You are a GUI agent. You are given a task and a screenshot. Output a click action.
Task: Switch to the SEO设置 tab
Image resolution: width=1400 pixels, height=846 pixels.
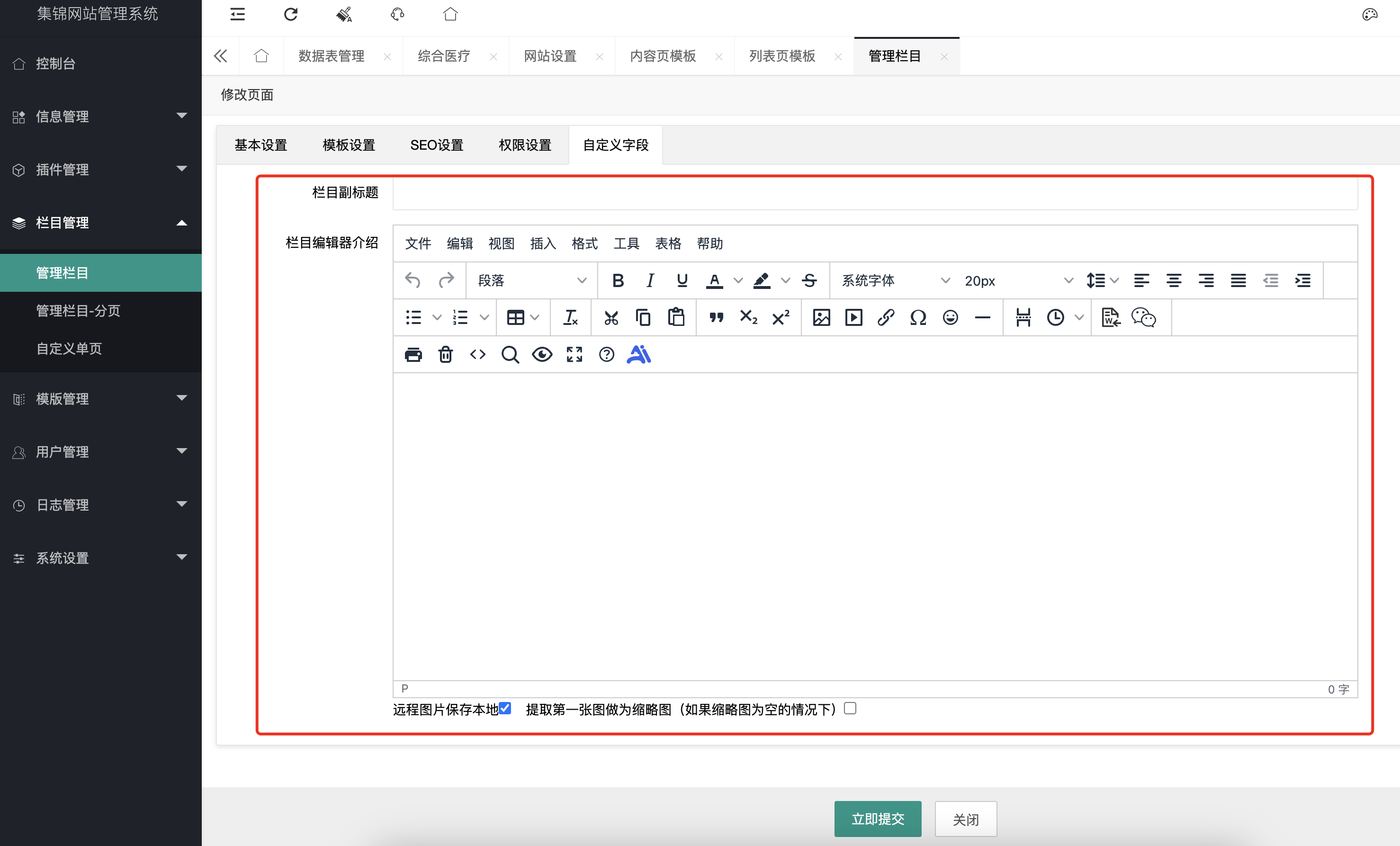436,145
